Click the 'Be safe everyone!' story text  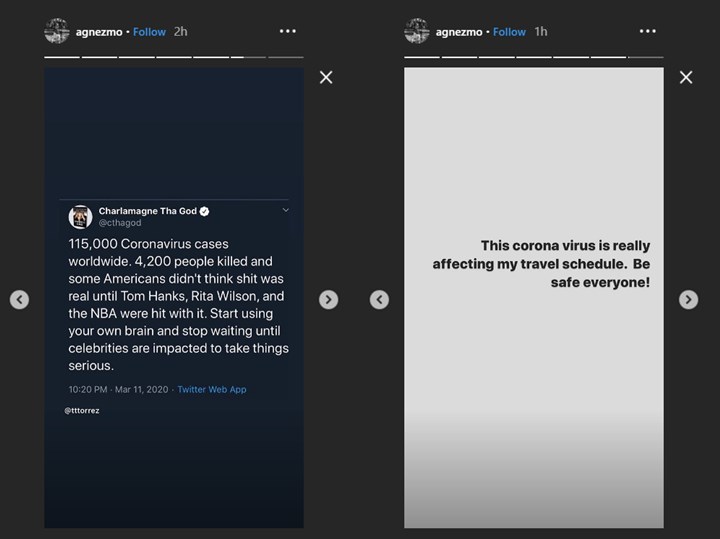pyautogui.click(x=600, y=283)
